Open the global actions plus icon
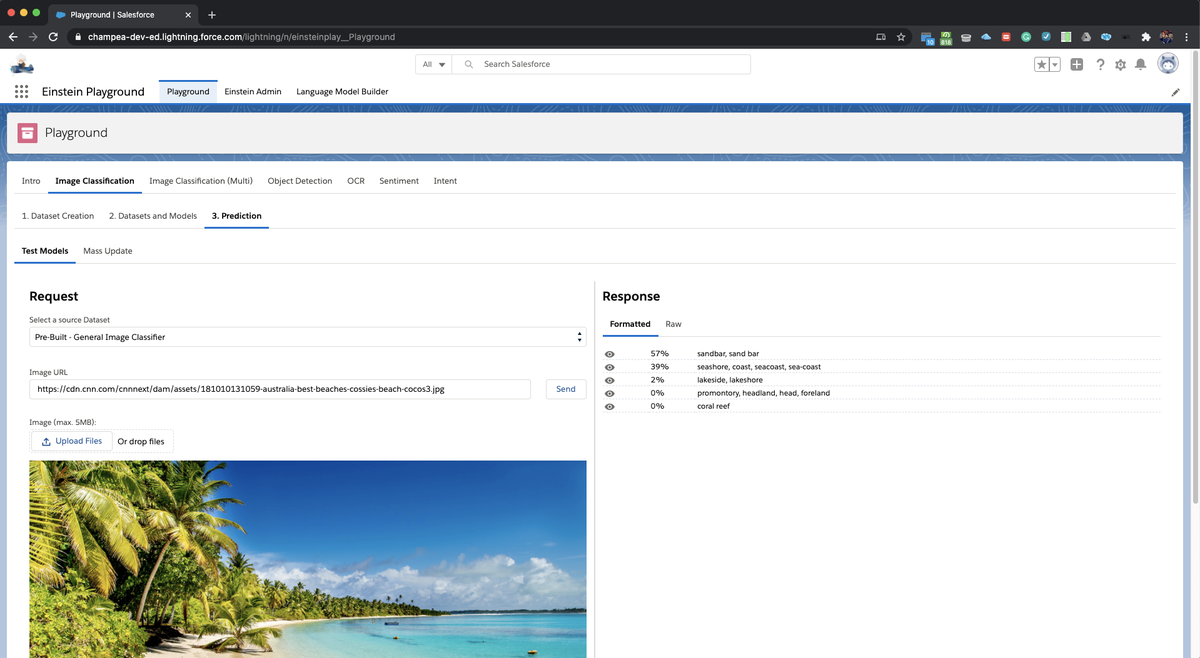Image resolution: width=1200 pixels, height=658 pixels. (1077, 64)
